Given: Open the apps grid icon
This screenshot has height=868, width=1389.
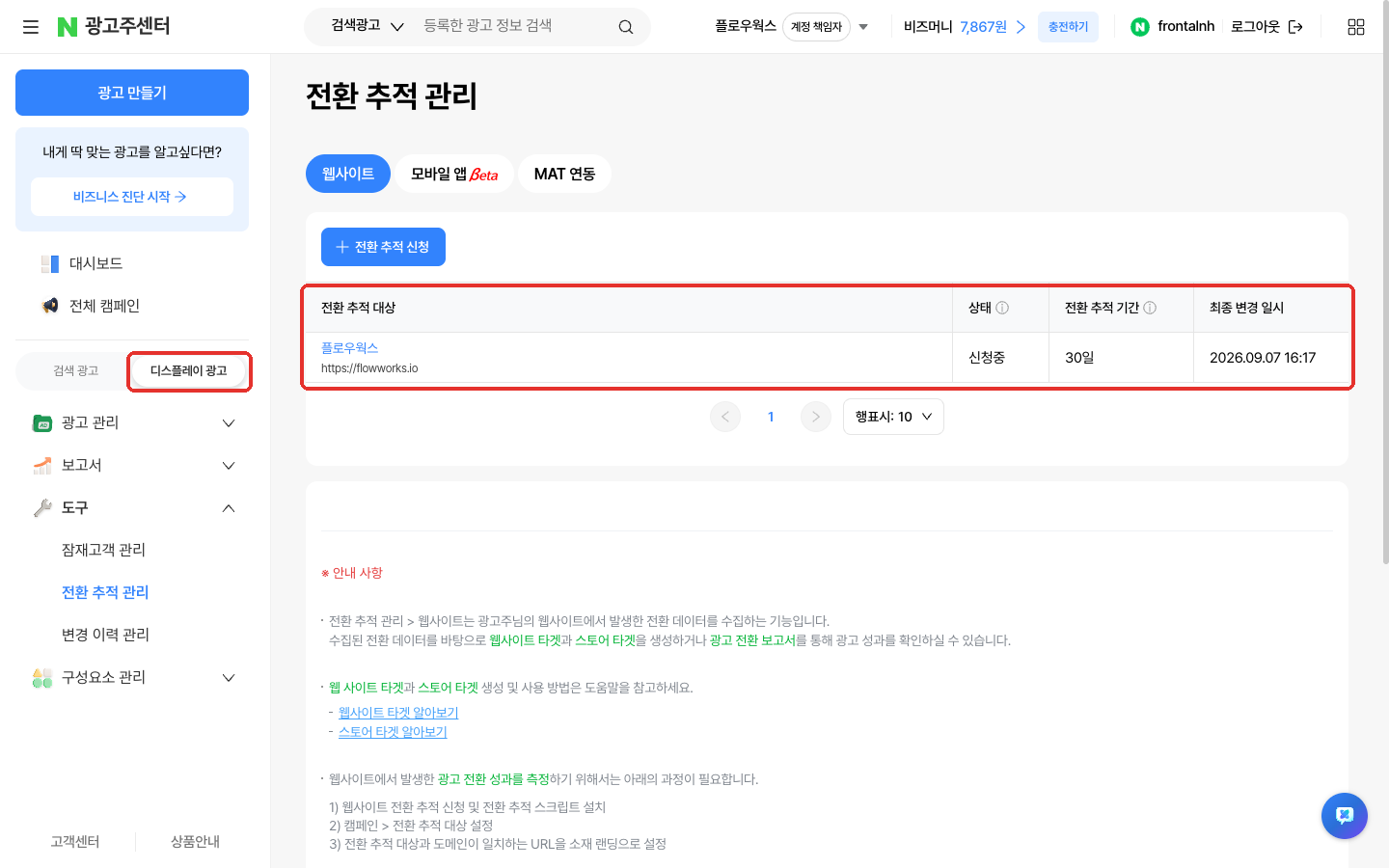Looking at the screenshot, I should click(1356, 27).
